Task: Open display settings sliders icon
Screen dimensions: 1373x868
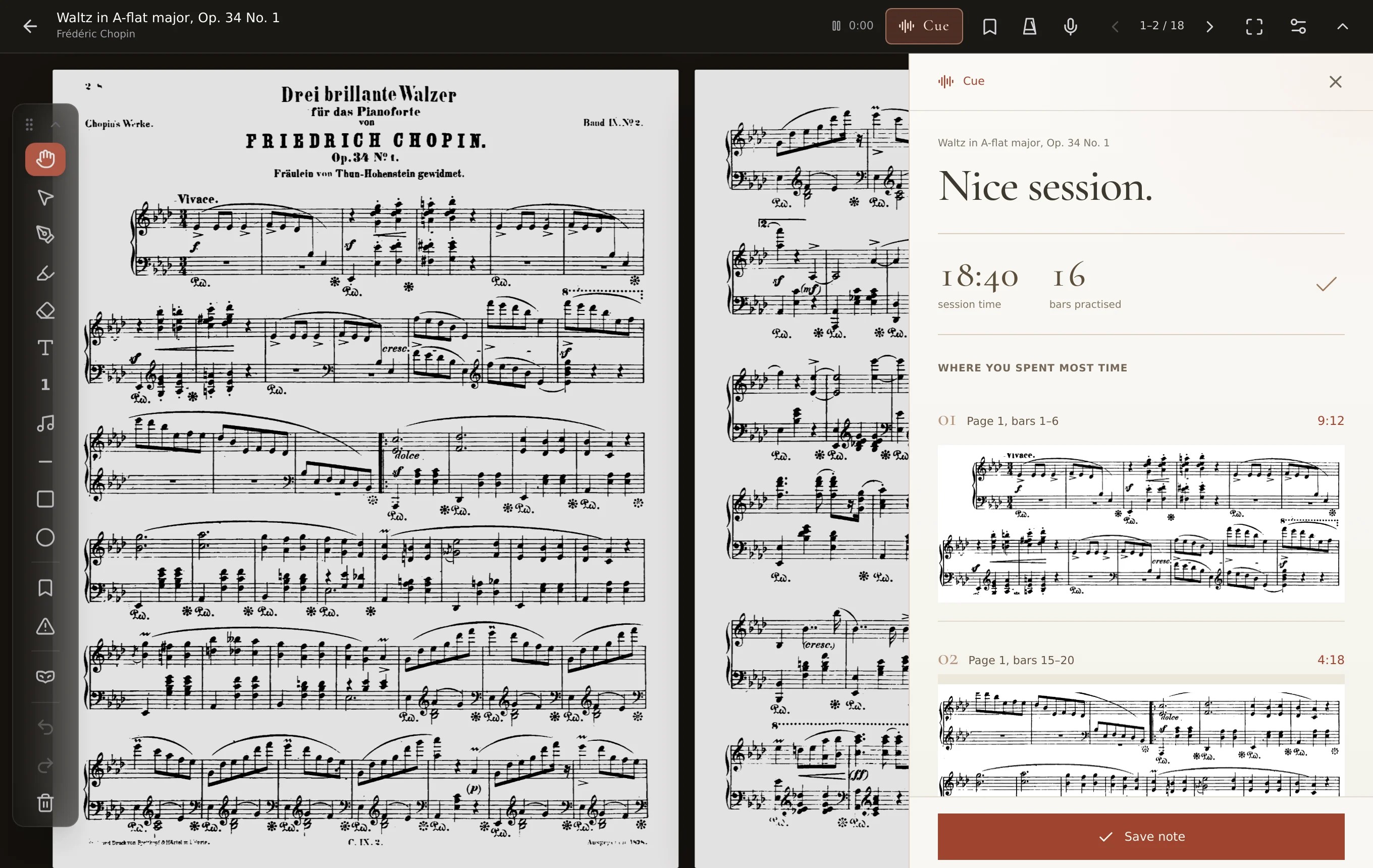Action: tap(1298, 26)
